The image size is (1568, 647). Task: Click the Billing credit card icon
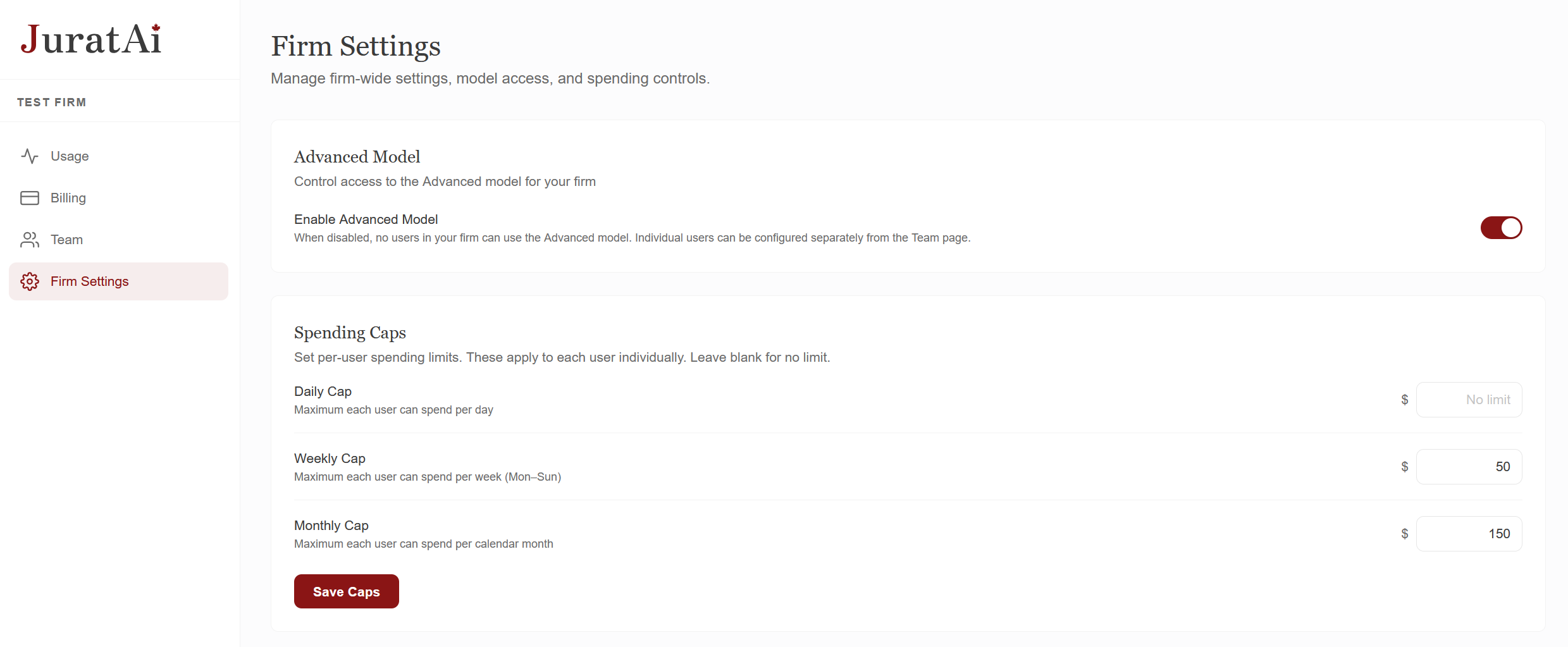pos(30,198)
